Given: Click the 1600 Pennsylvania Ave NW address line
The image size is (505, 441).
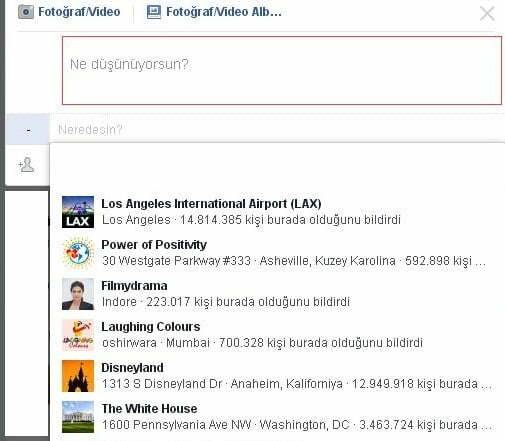Looking at the screenshot, I should click(297, 425).
